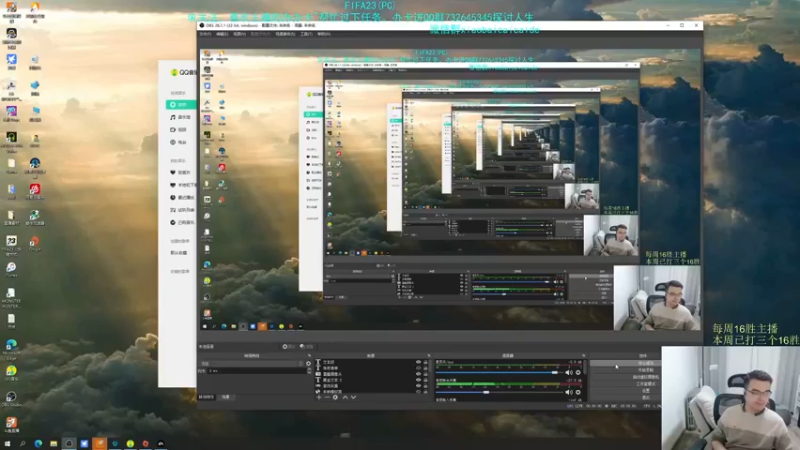
Task: Click the start recording button in controls
Action: pyautogui.click(x=626, y=370)
